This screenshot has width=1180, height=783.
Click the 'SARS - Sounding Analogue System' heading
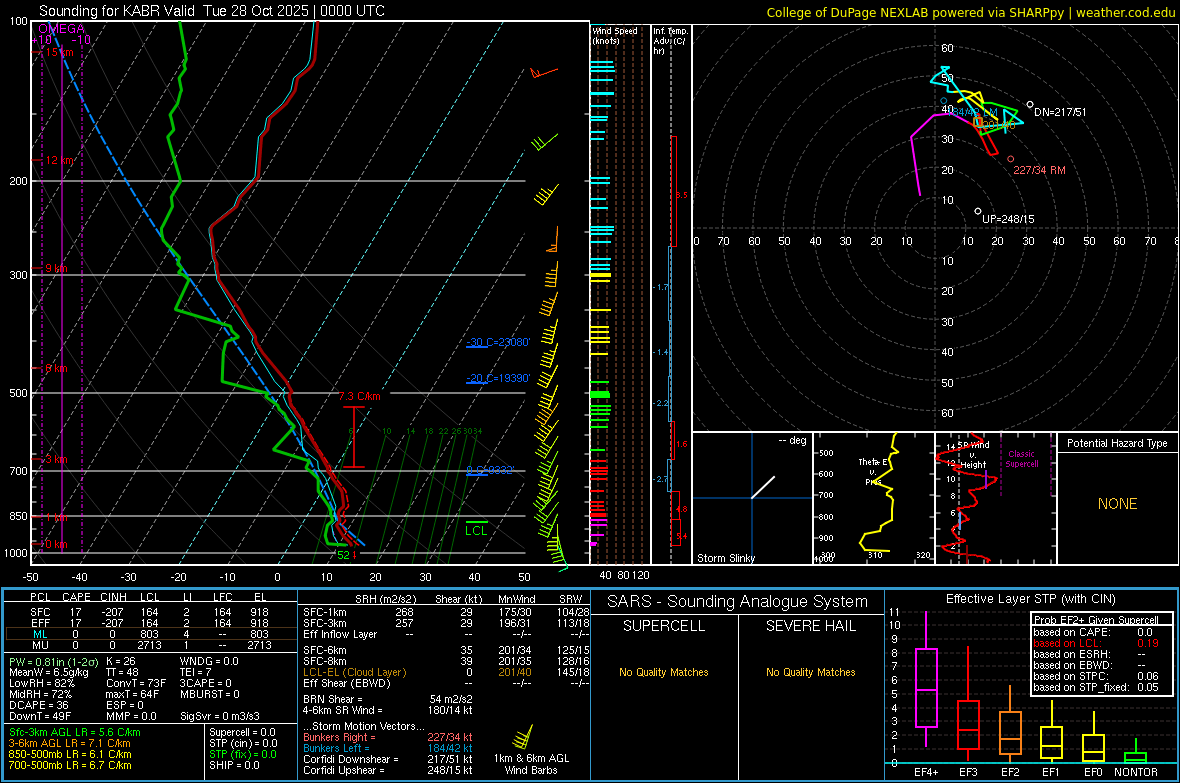point(738,602)
